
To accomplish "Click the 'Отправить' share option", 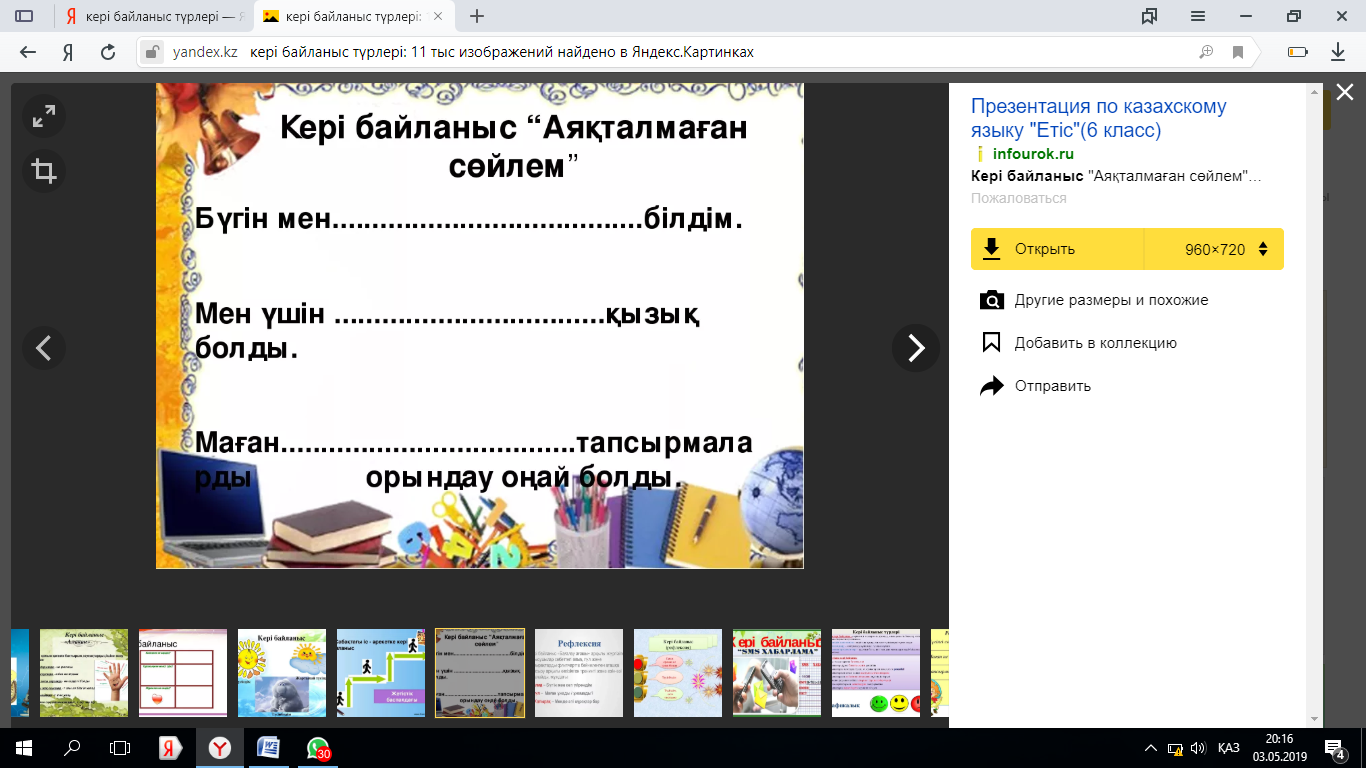I will (1035, 386).
